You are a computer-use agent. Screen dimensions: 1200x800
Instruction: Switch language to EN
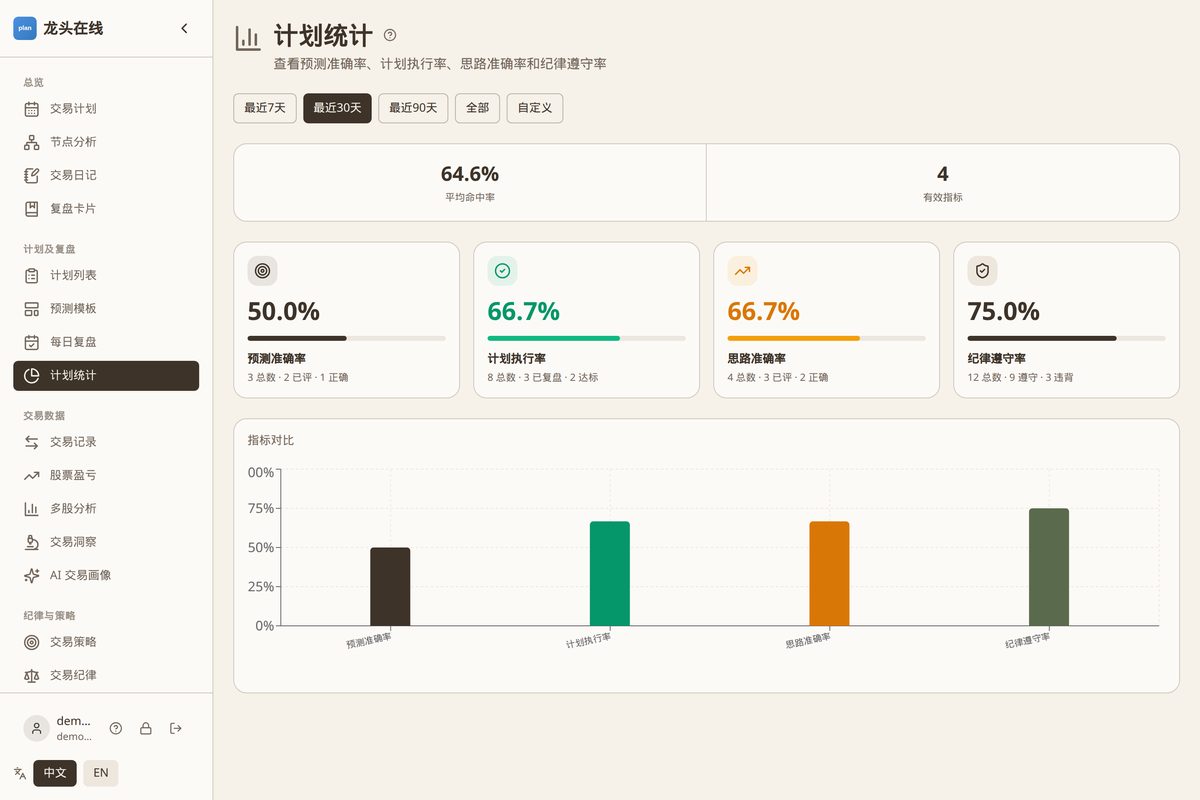point(101,773)
